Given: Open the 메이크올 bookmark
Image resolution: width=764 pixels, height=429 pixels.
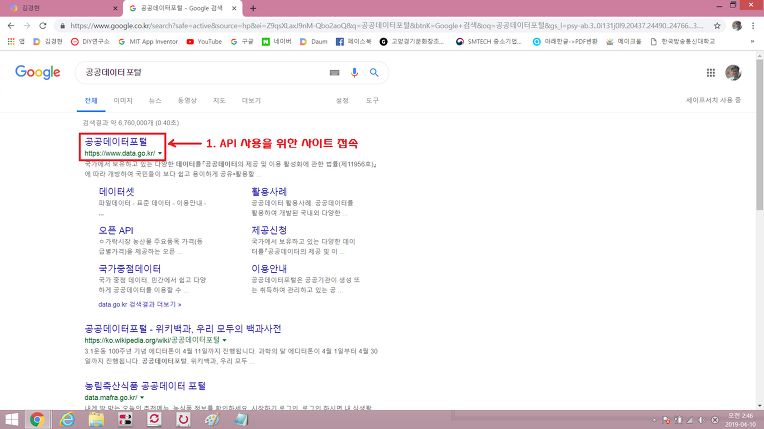Looking at the screenshot, I should click(x=623, y=42).
